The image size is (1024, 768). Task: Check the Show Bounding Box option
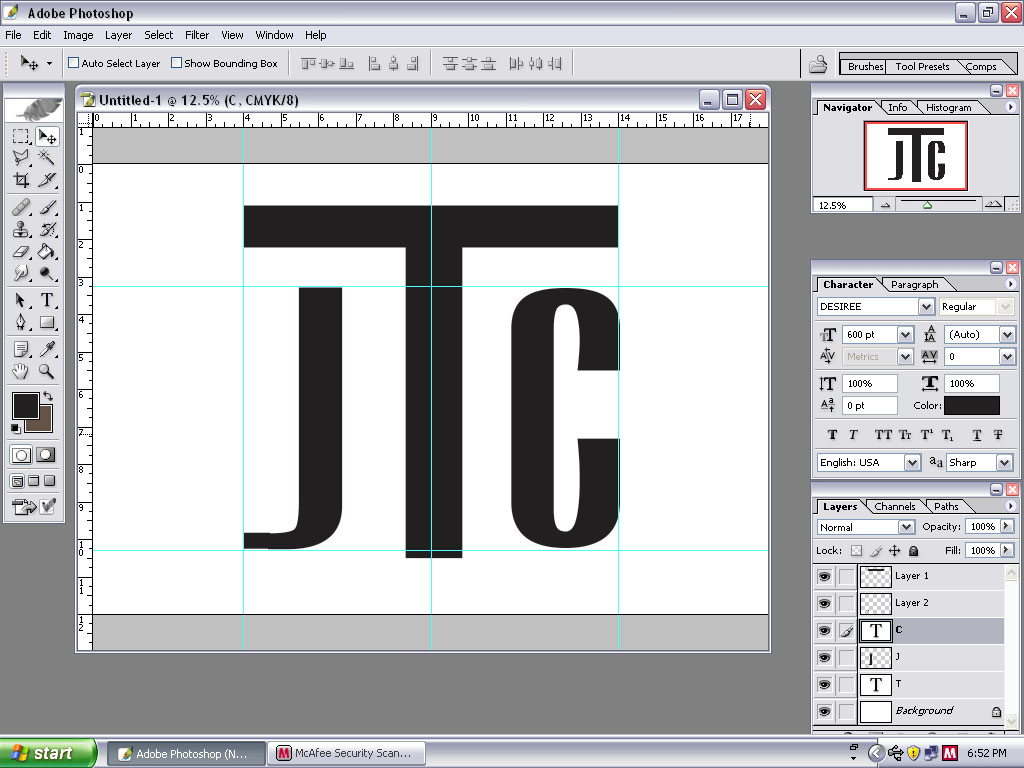click(176, 63)
